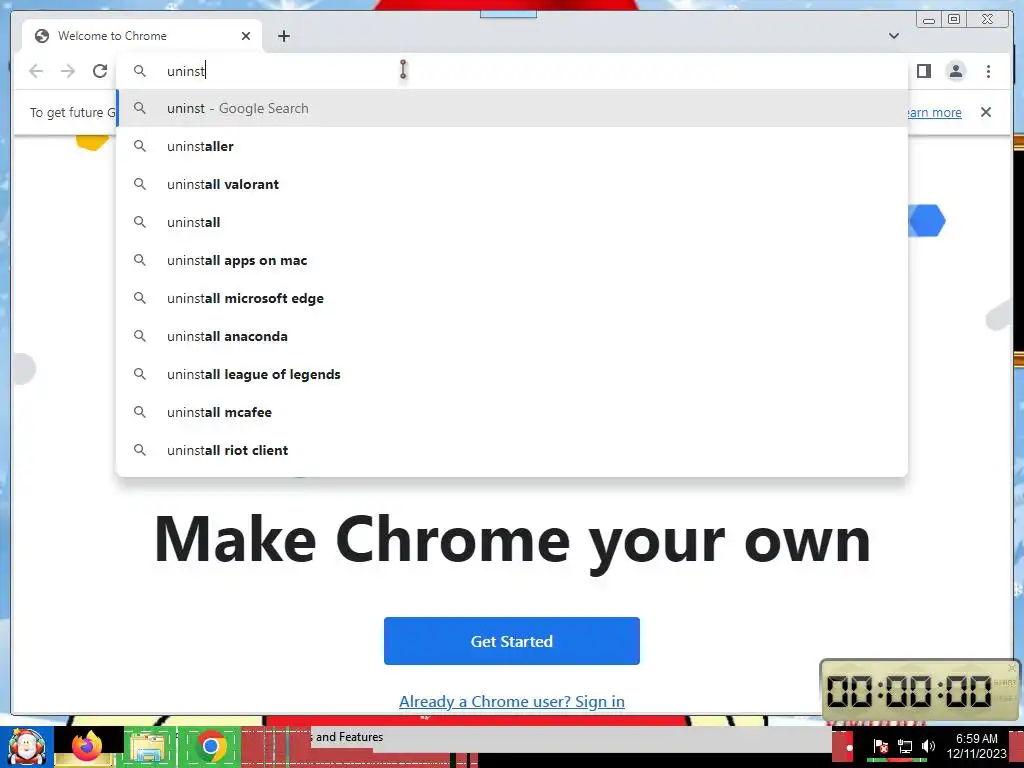This screenshot has height=768, width=1024.
Task: Close the Welcome to Chrome tab
Action: 246,36
